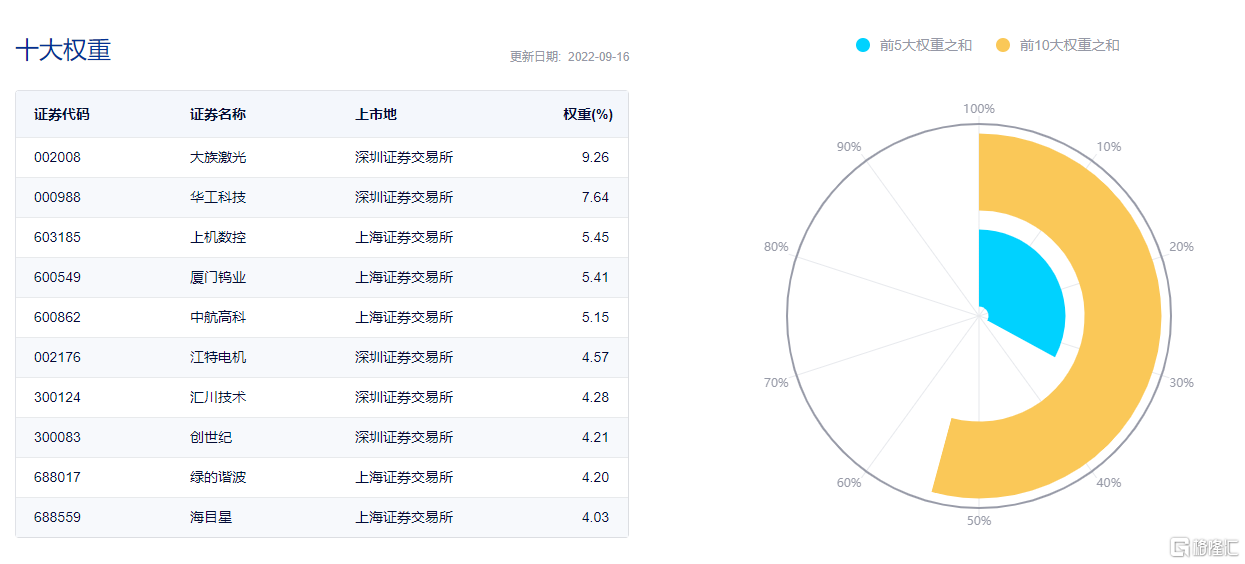The image size is (1245, 564).
Task: Click weight value 4.21
Action: 595,437
